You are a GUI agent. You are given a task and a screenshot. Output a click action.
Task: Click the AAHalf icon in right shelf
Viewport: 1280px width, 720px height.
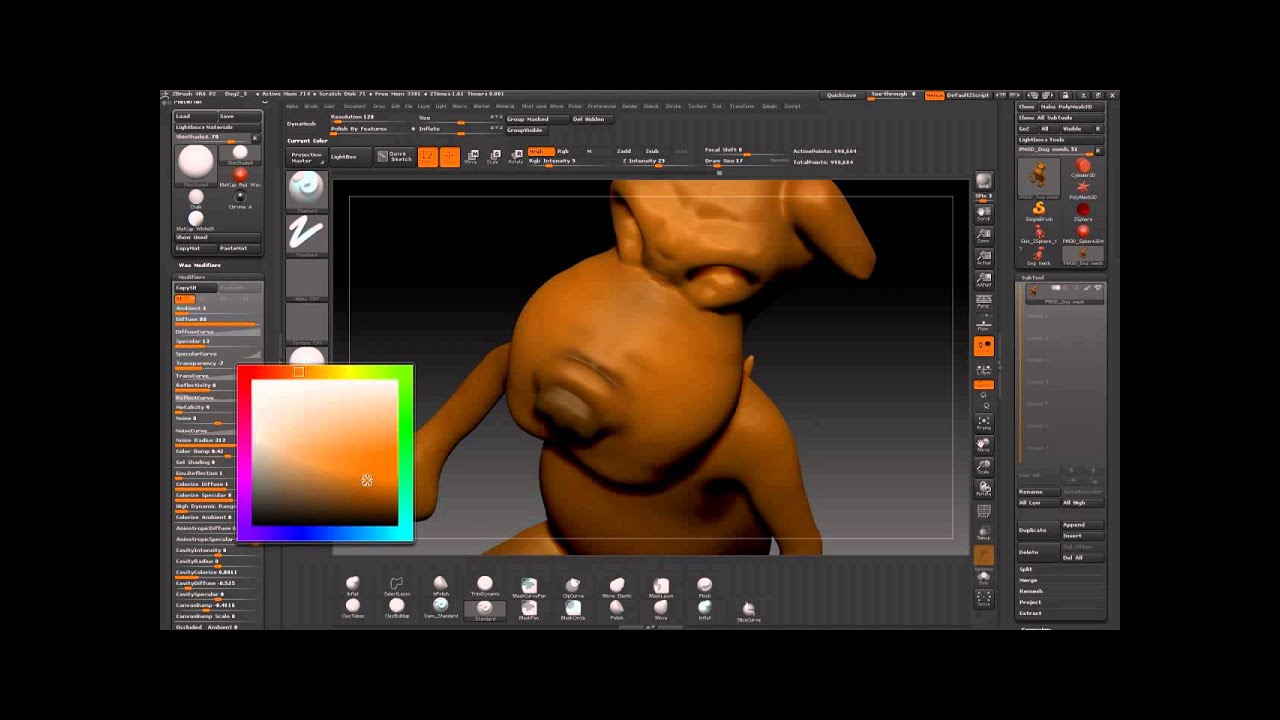pos(984,280)
